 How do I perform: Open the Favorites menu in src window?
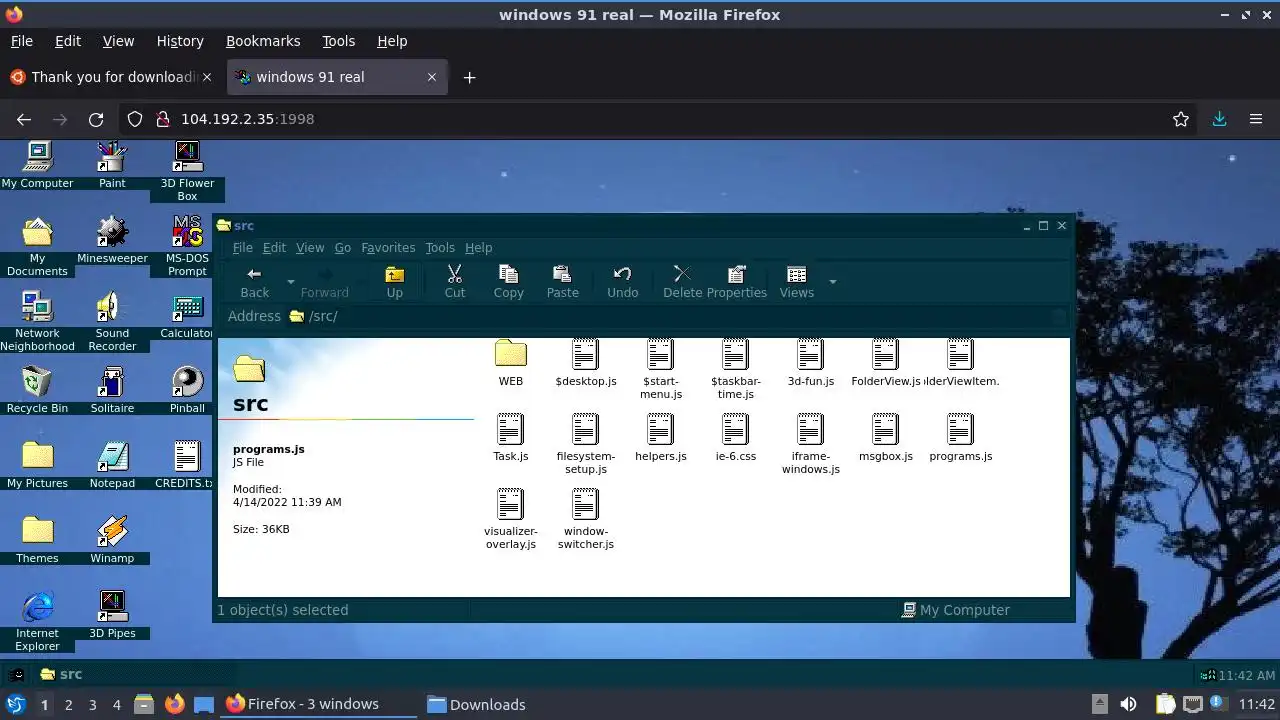click(x=388, y=247)
